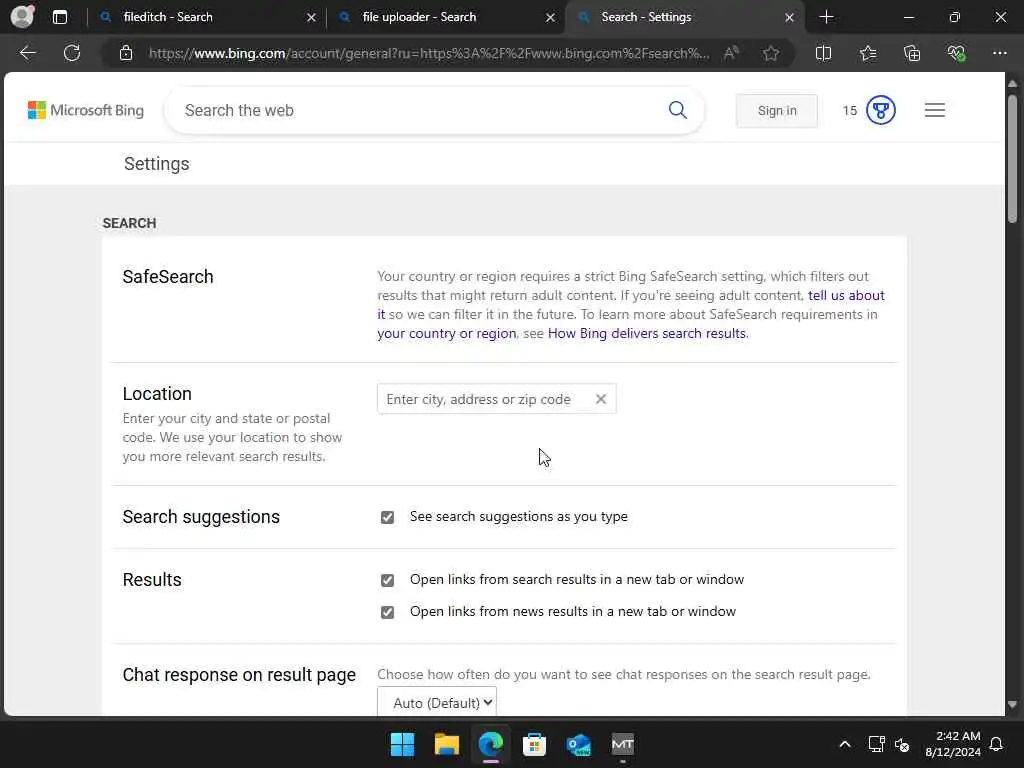Clear the location field with X
Viewport: 1024px width, 768px height.
point(601,399)
